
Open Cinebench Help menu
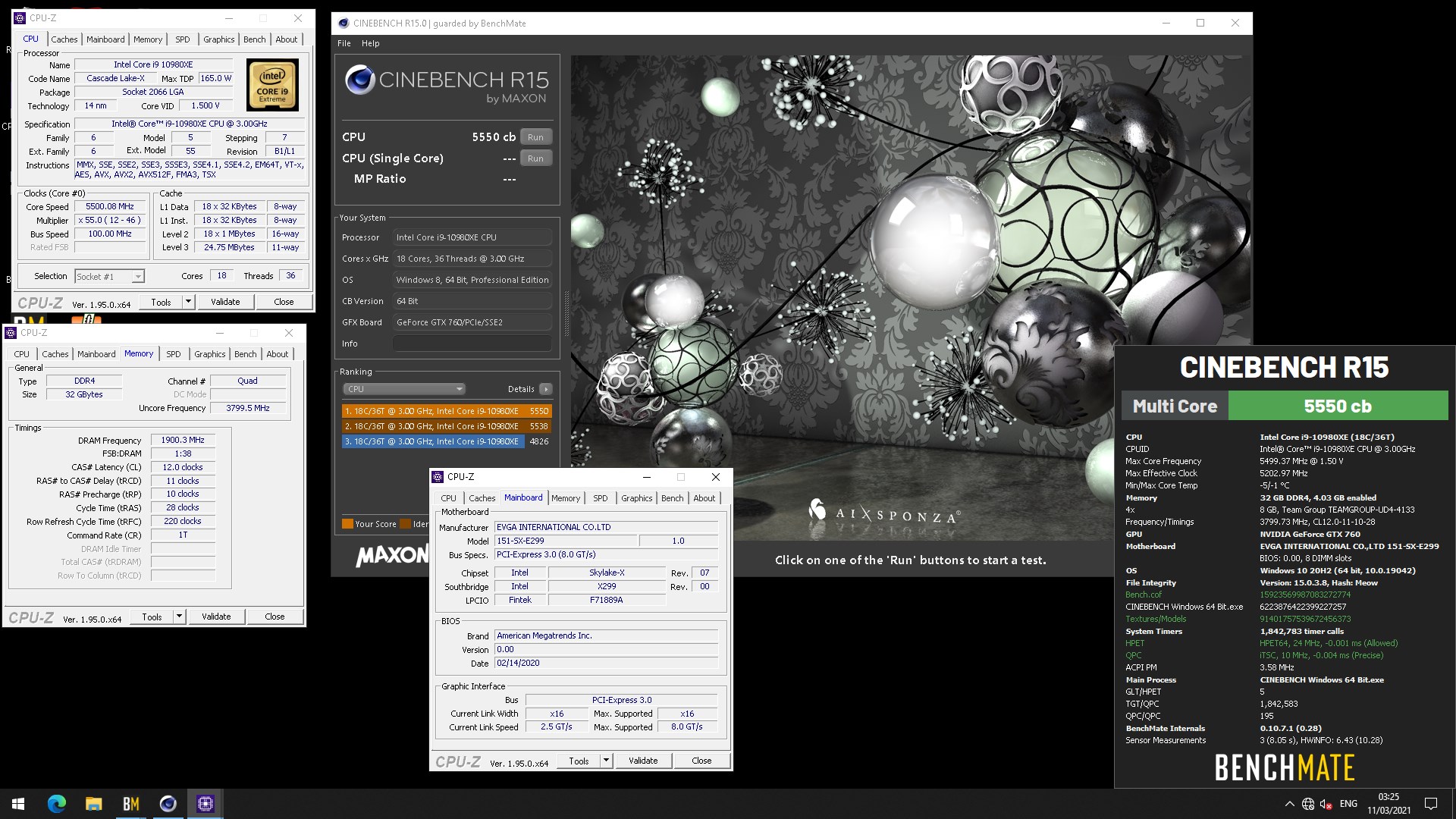coord(370,43)
